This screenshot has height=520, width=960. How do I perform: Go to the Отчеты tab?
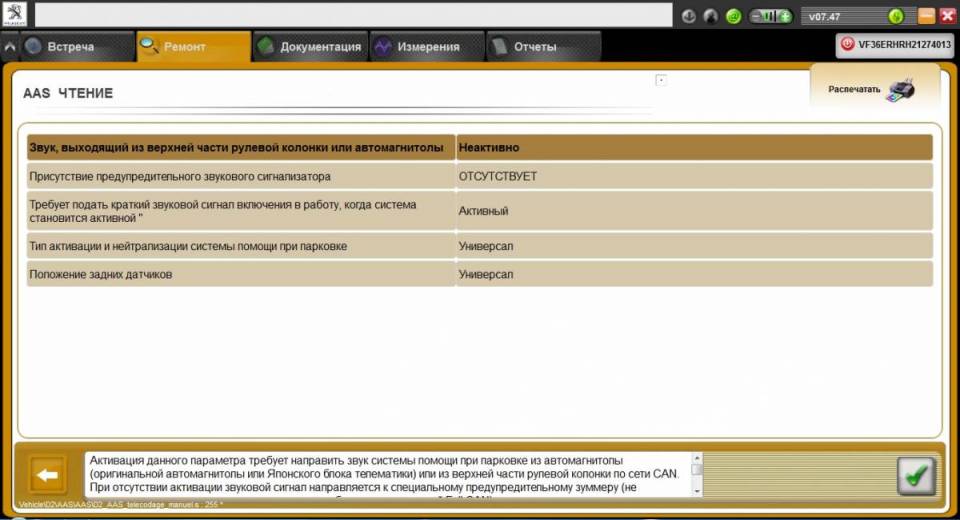point(534,47)
